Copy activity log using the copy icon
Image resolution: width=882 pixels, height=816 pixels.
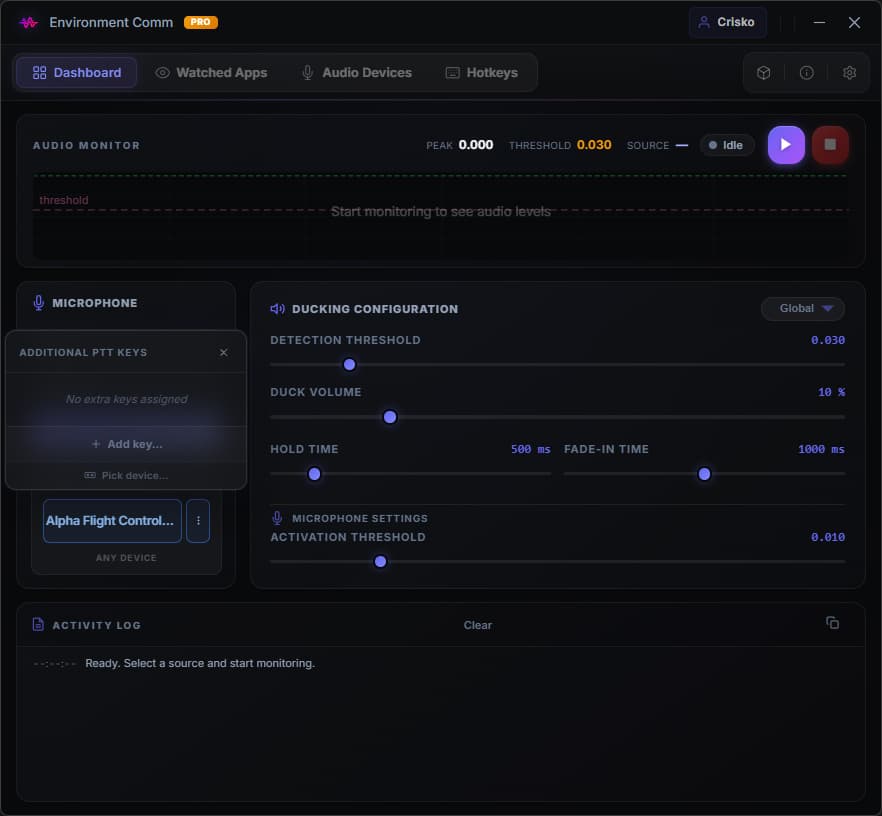[x=832, y=623]
